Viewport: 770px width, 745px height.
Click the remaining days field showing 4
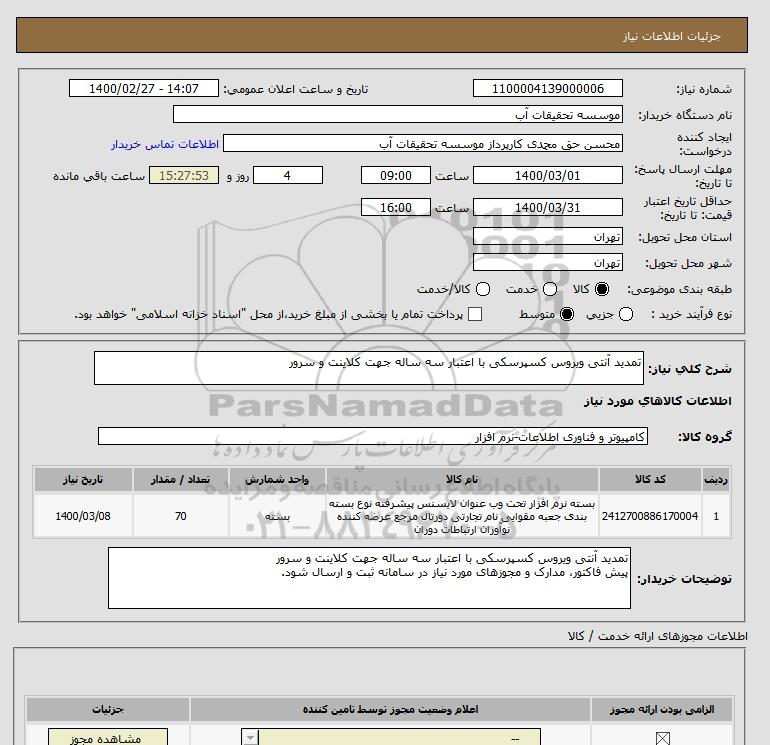coord(288,175)
